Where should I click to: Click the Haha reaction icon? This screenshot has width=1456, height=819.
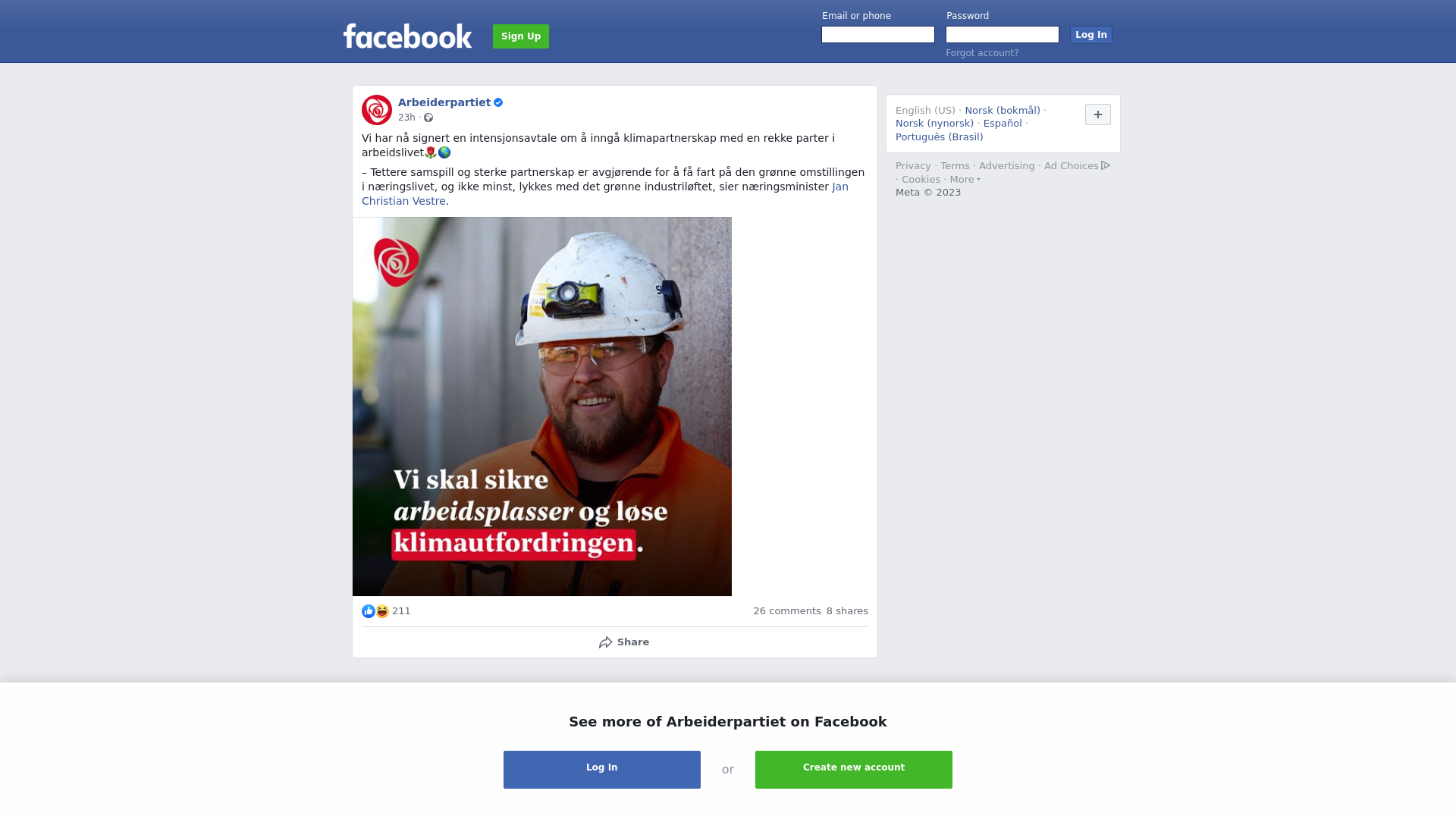(382, 611)
